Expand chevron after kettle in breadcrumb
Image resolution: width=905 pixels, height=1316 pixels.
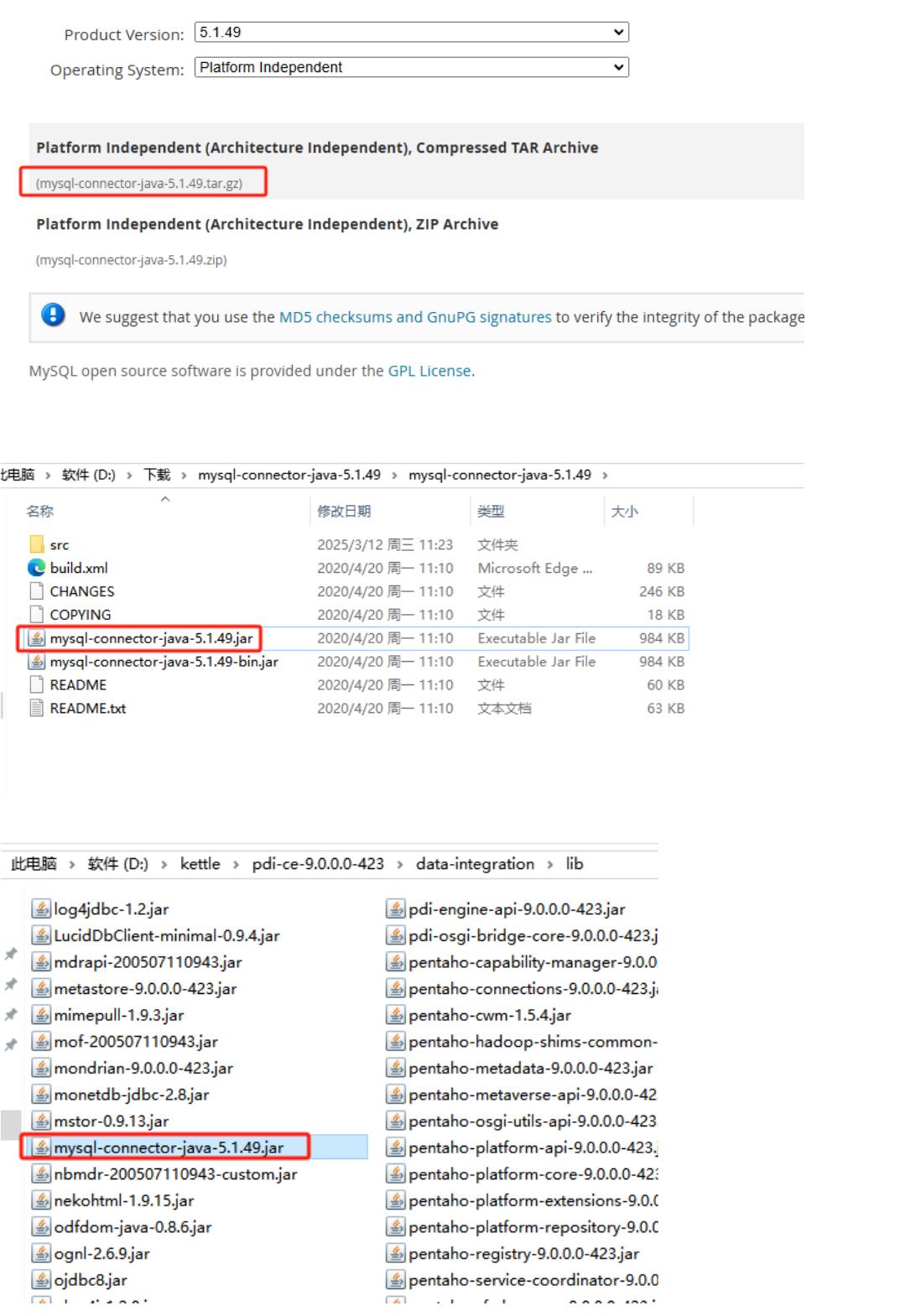coord(236,865)
